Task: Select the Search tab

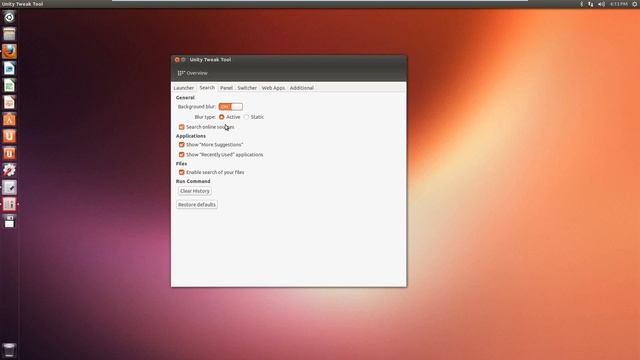Action: [x=207, y=88]
